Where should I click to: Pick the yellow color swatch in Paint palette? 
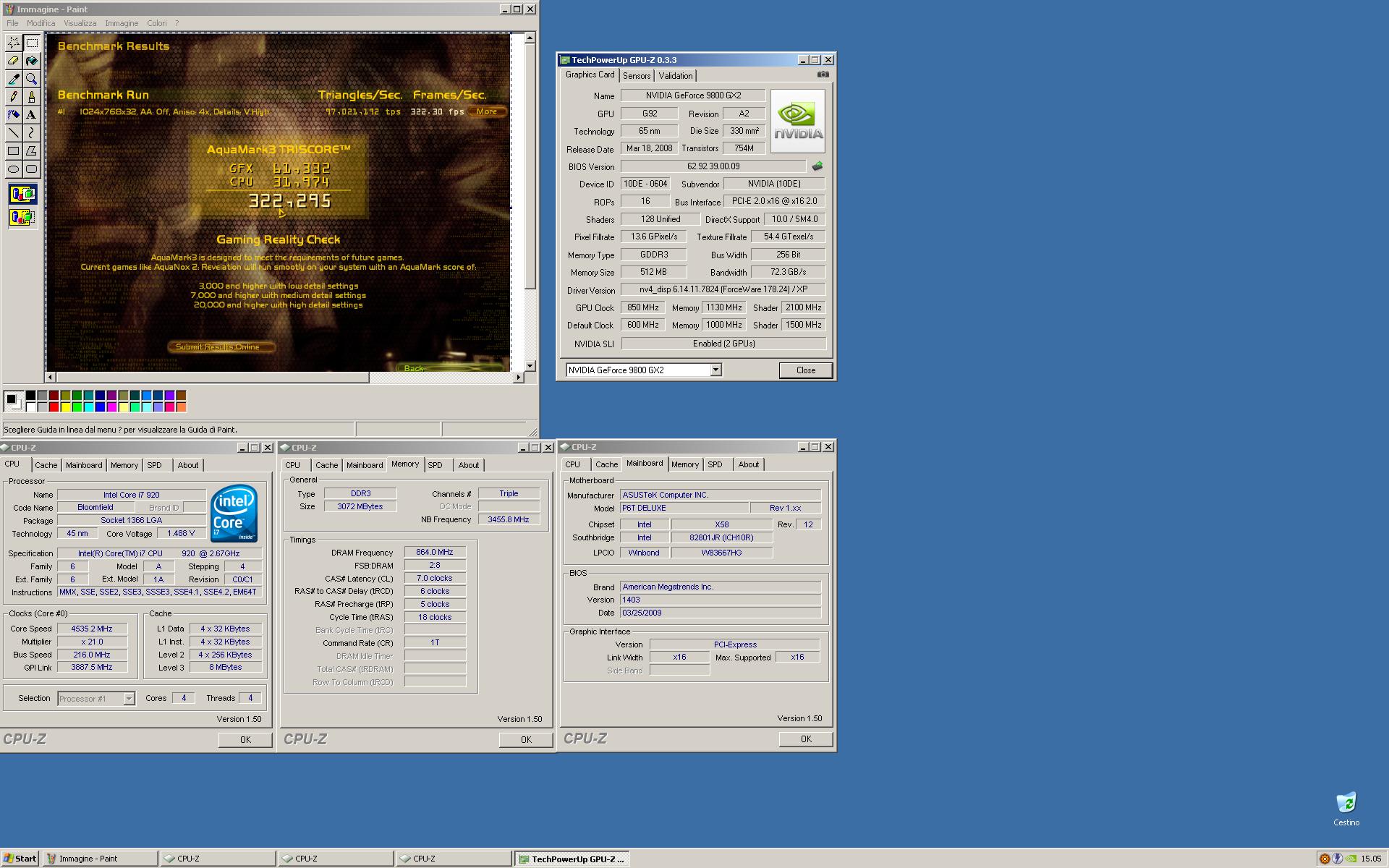[x=65, y=407]
